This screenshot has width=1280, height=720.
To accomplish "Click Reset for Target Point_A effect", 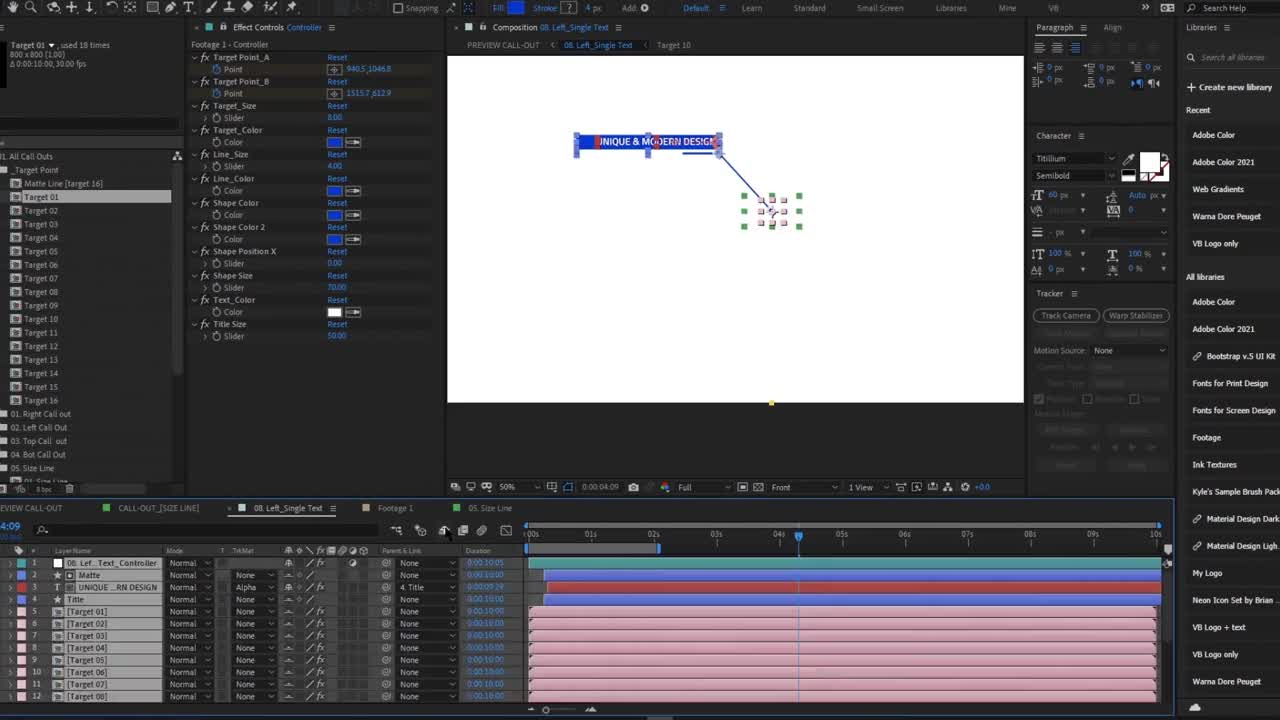I will coord(337,57).
